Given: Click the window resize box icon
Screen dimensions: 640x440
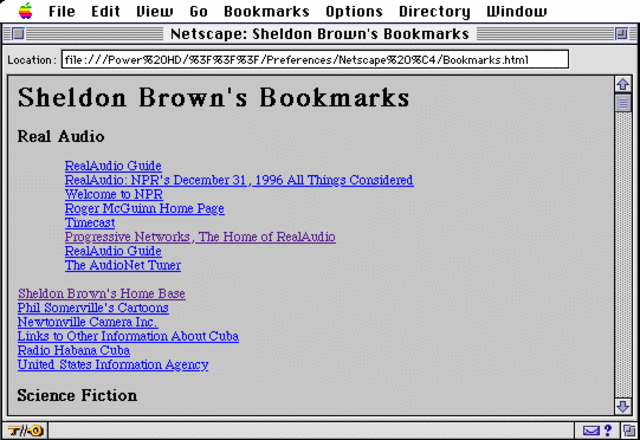Looking at the screenshot, I should [629, 431].
